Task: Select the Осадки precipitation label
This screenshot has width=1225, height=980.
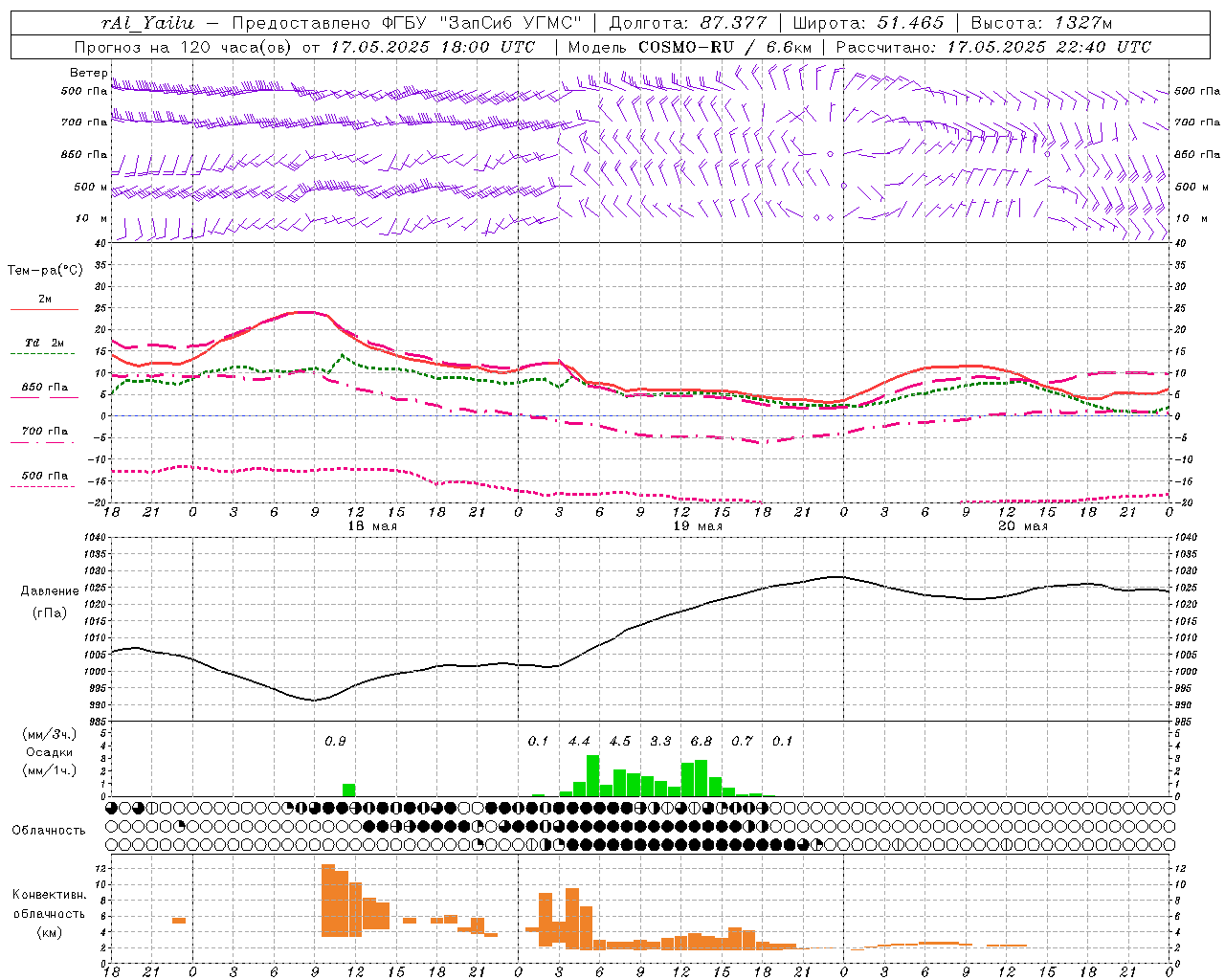Action: [x=49, y=752]
